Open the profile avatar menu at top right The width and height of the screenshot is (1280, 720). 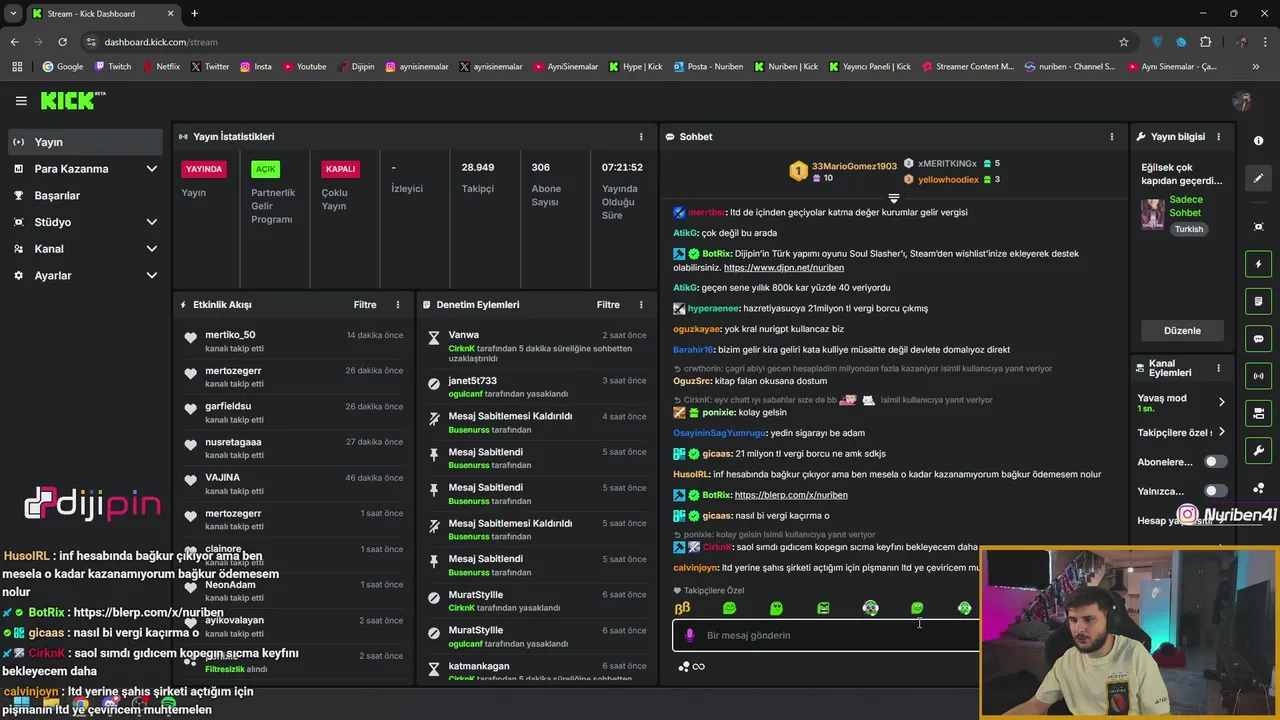(1243, 101)
